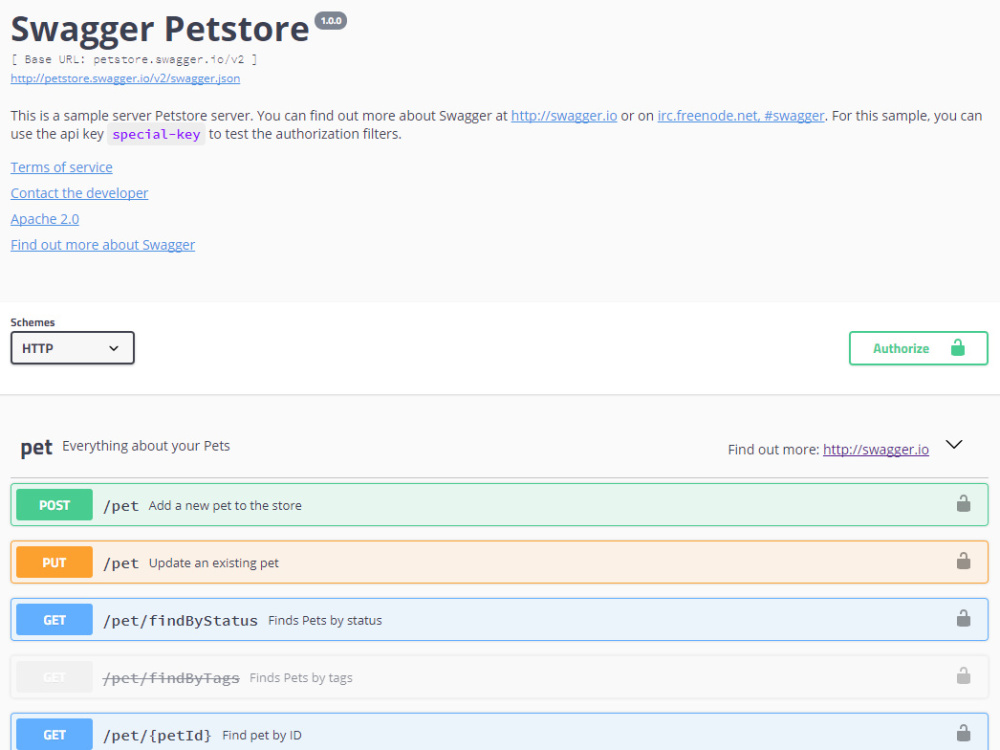This screenshot has width=1000, height=750.
Task: Click the GET badge for findByStatus
Action: pos(54,620)
